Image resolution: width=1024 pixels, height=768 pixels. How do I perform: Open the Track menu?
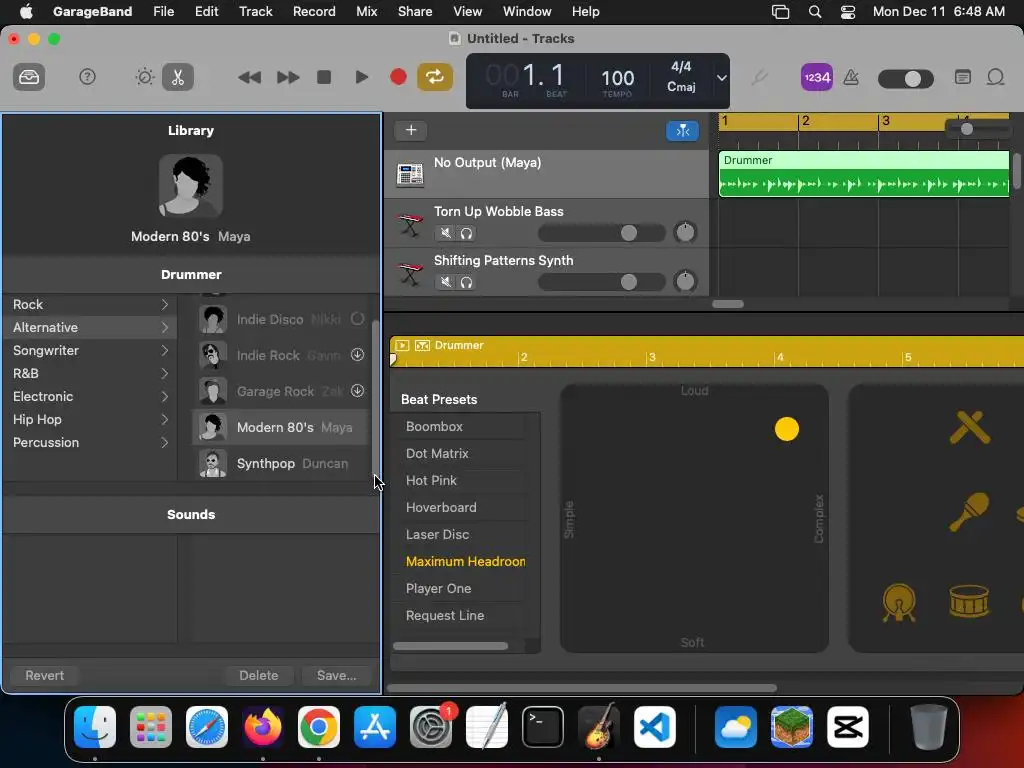pos(255,12)
